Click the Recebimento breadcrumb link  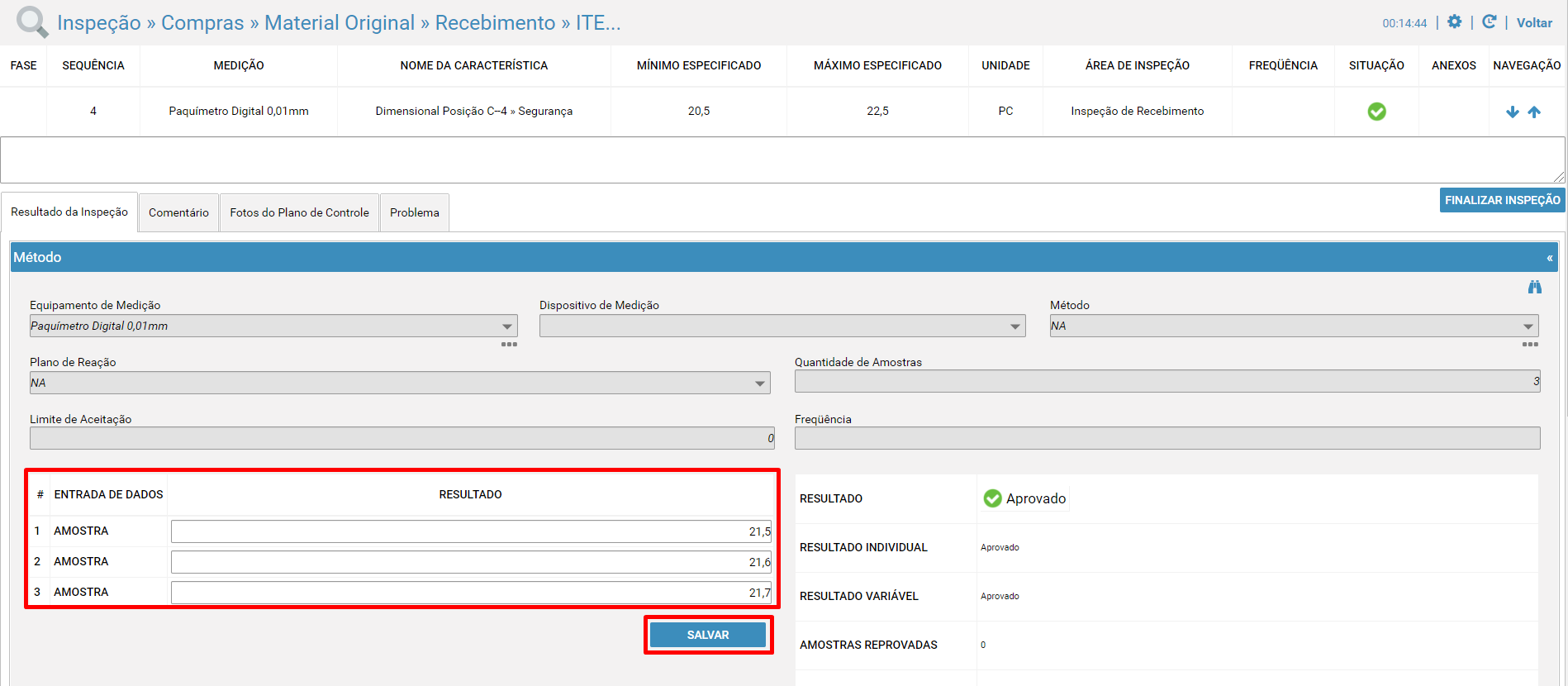point(495,23)
